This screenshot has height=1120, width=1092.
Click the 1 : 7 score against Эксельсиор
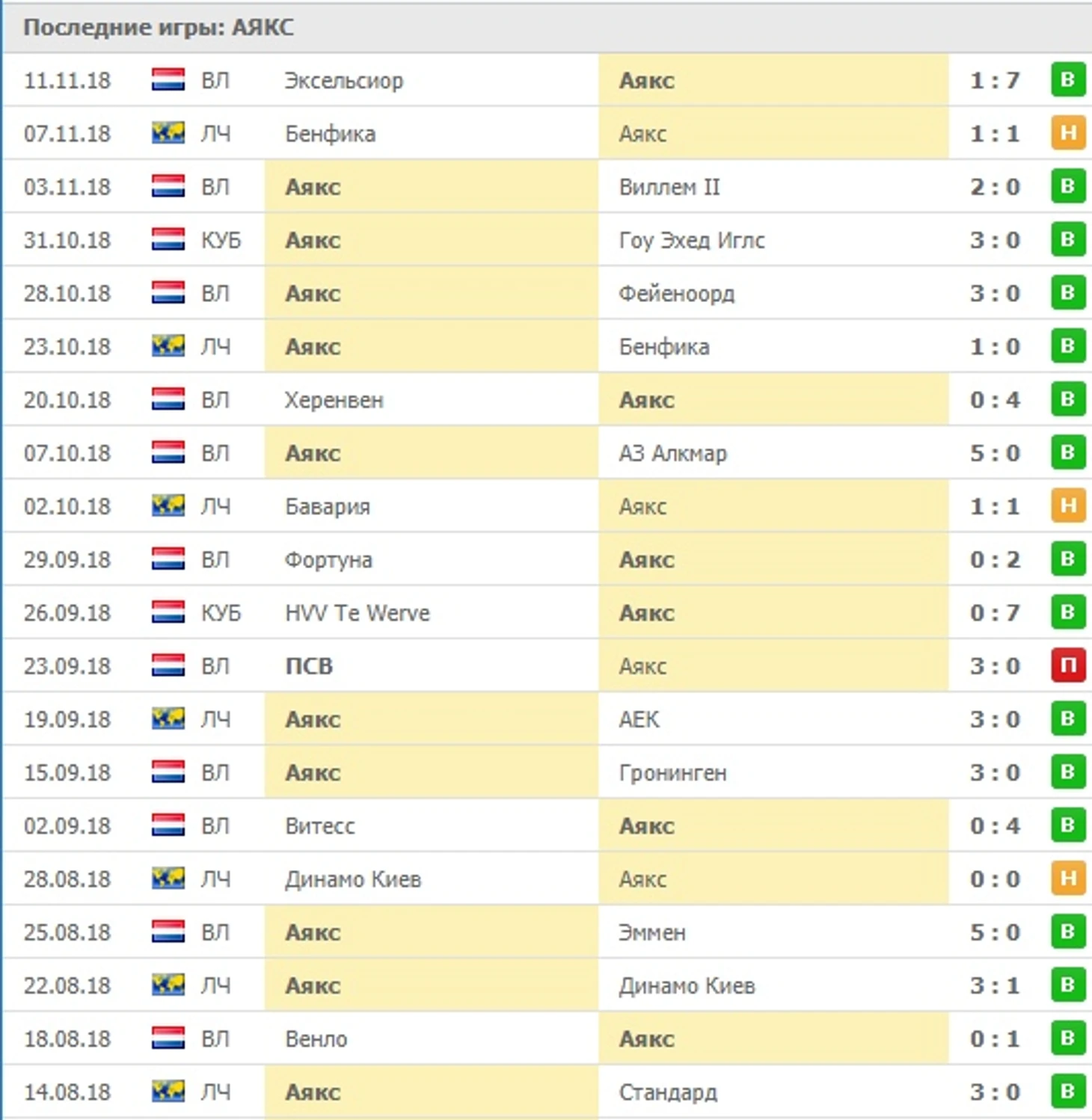(994, 80)
